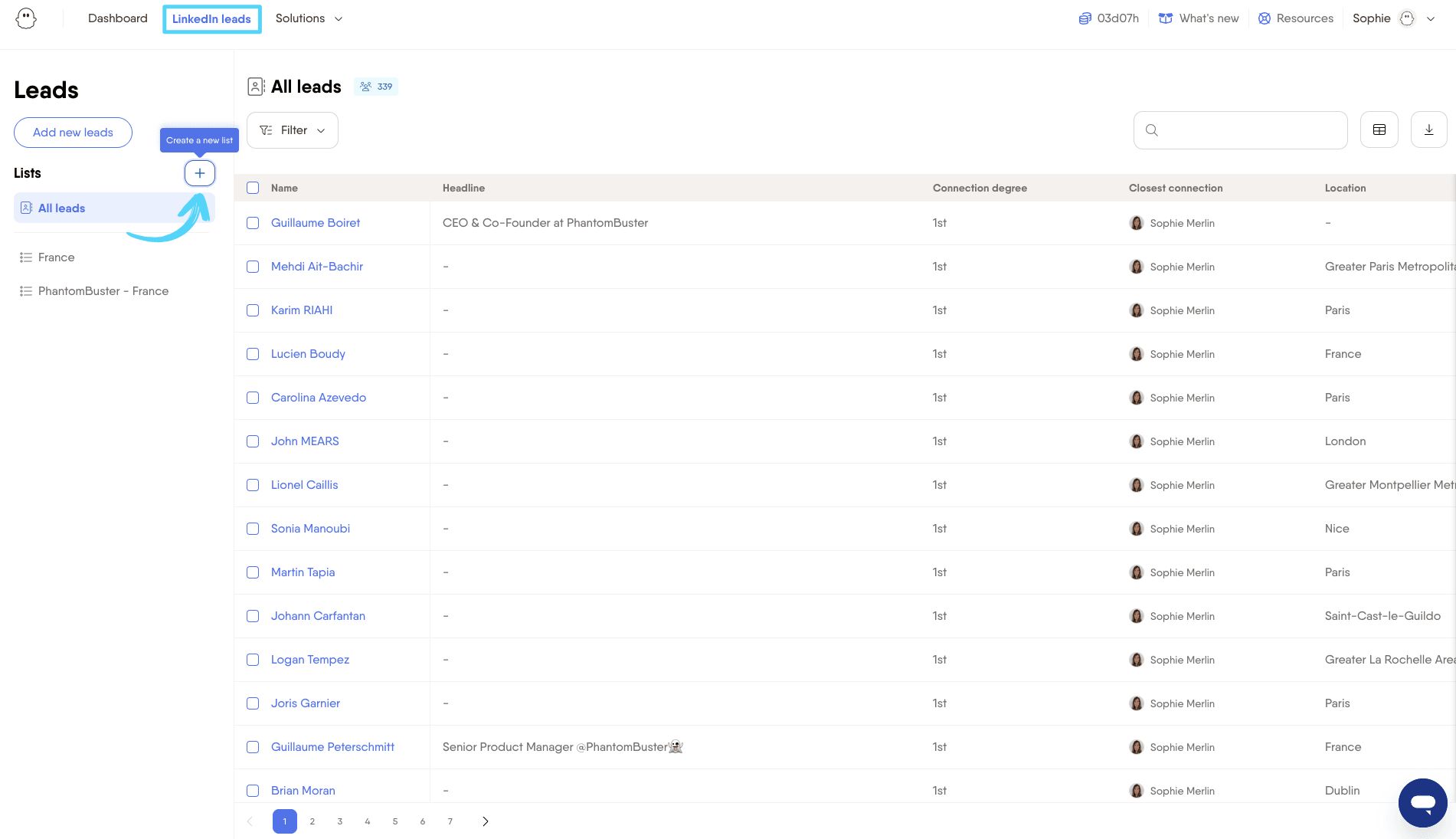Click the 'London' location cell
Viewport: 1456px width, 839px height.
[x=1345, y=441]
